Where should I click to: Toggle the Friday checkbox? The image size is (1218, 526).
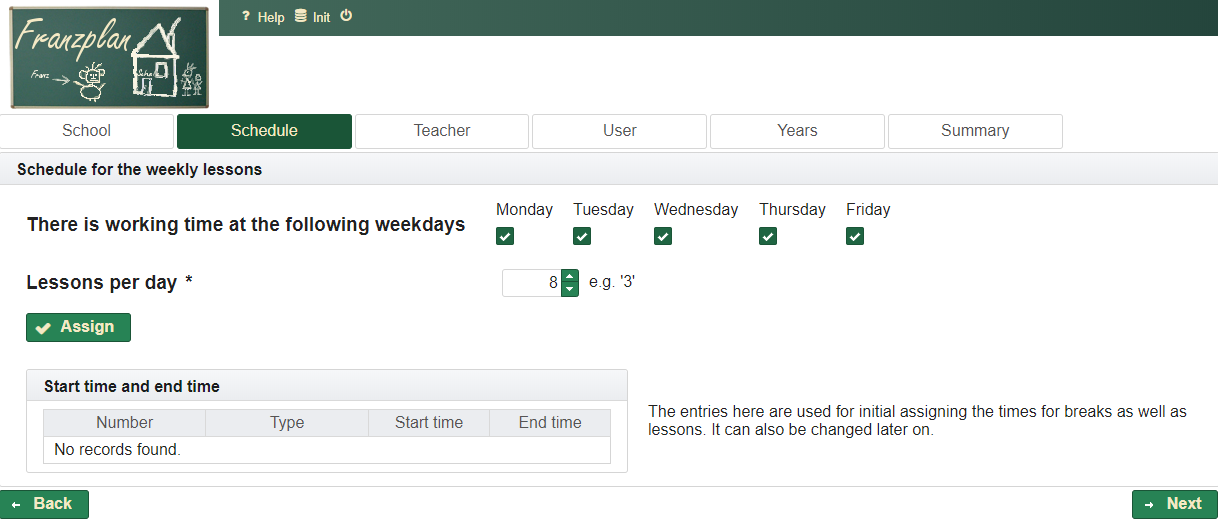click(855, 237)
